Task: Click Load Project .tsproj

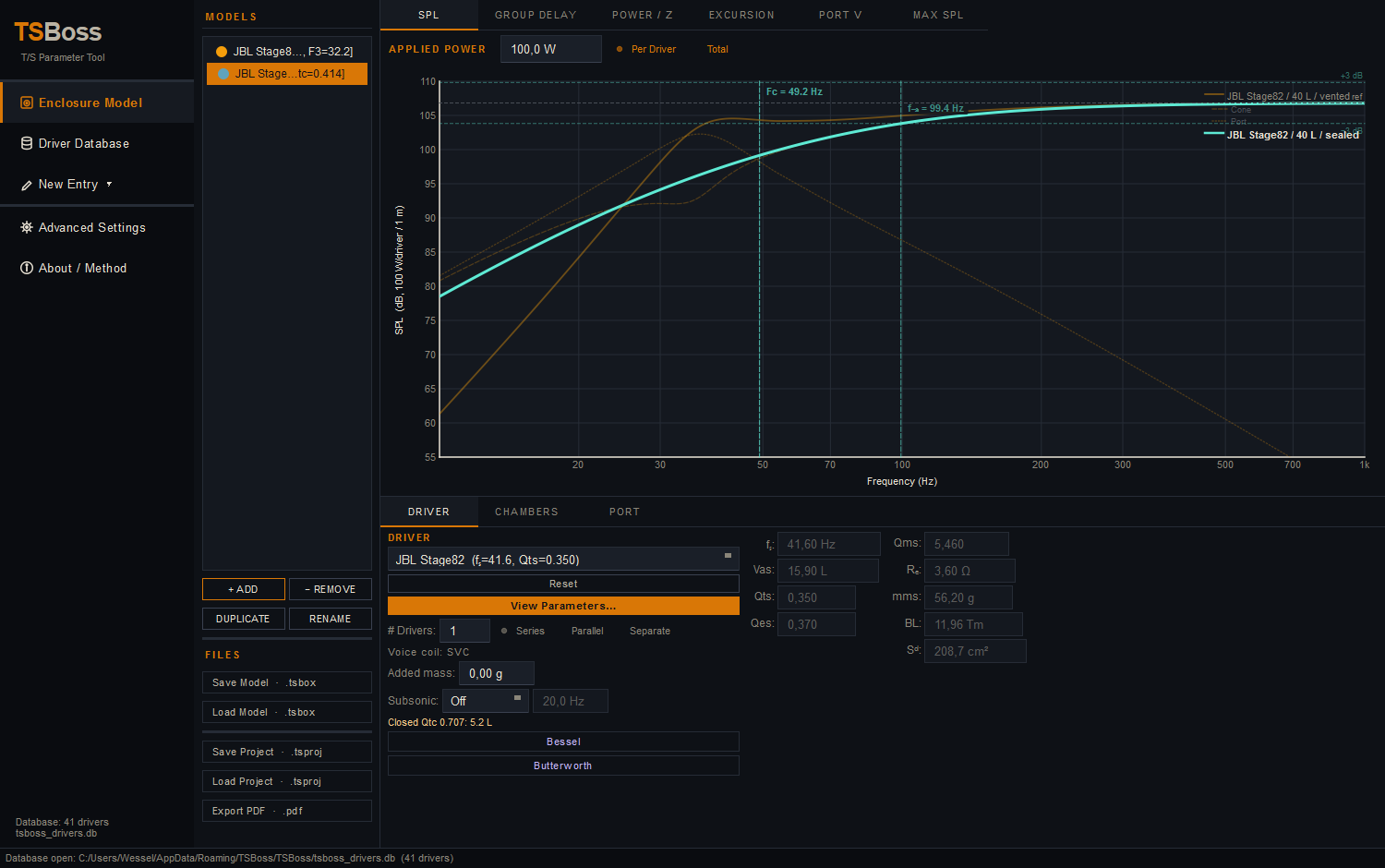Action: click(x=287, y=781)
